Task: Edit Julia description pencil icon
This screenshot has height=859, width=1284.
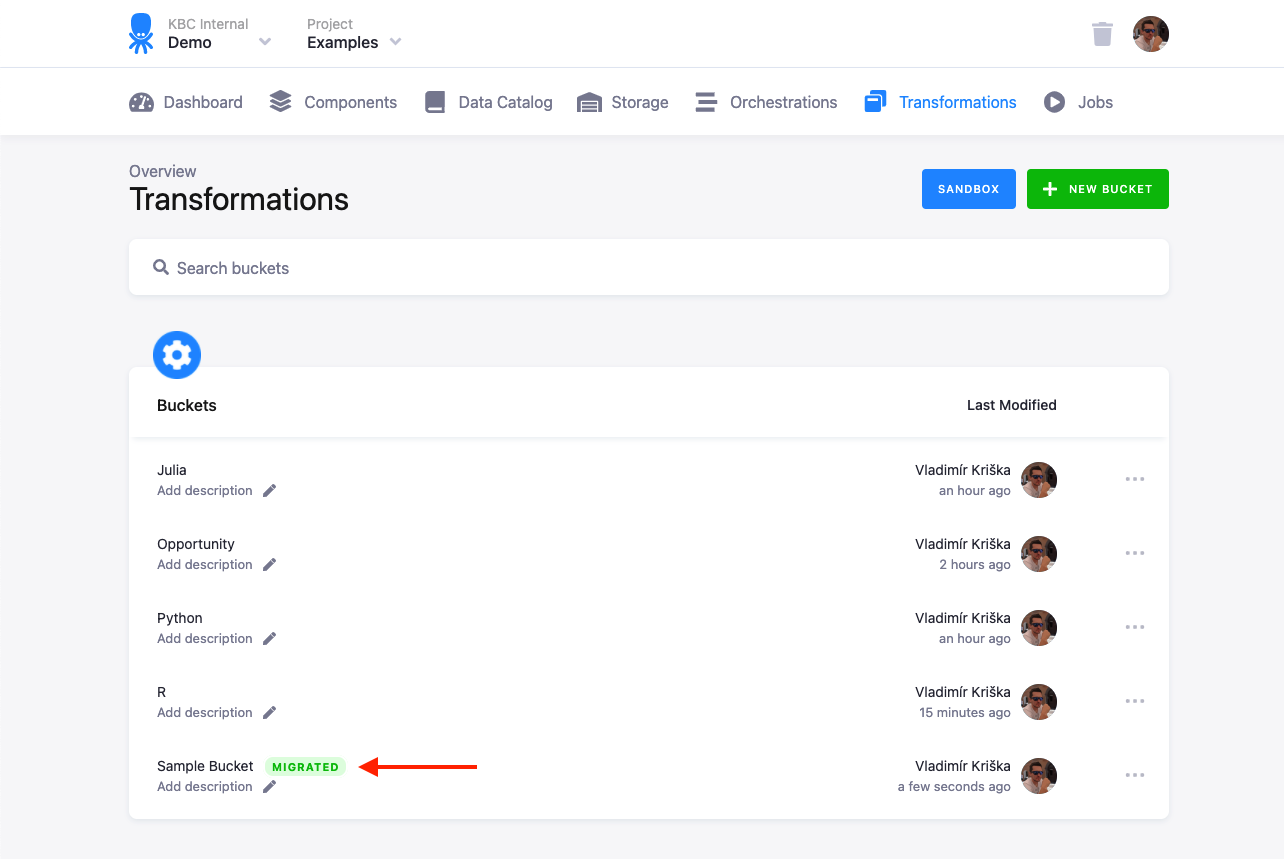Action: pos(269,491)
